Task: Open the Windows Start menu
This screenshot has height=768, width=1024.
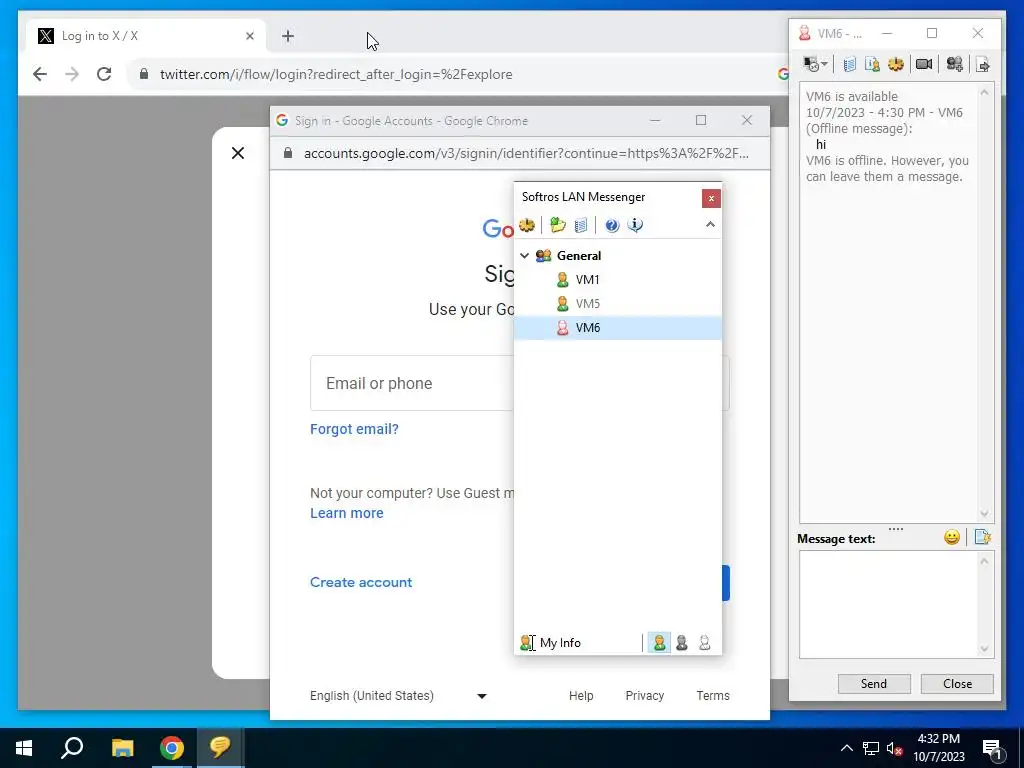Action: (x=24, y=748)
